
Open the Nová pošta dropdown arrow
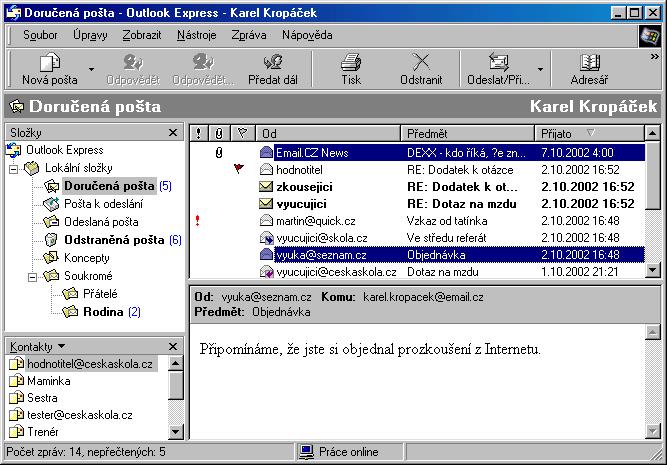[91, 69]
